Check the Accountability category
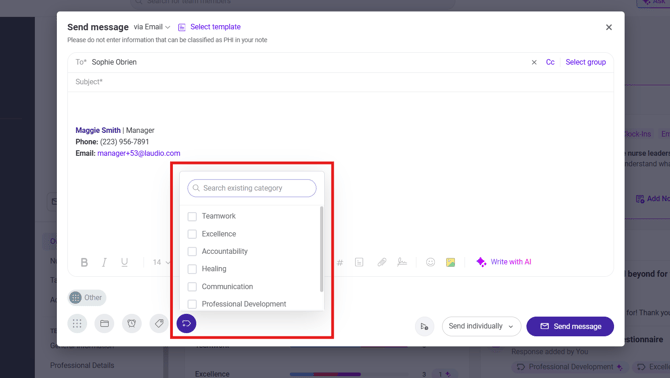 pyautogui.click(x=192, y=252)
